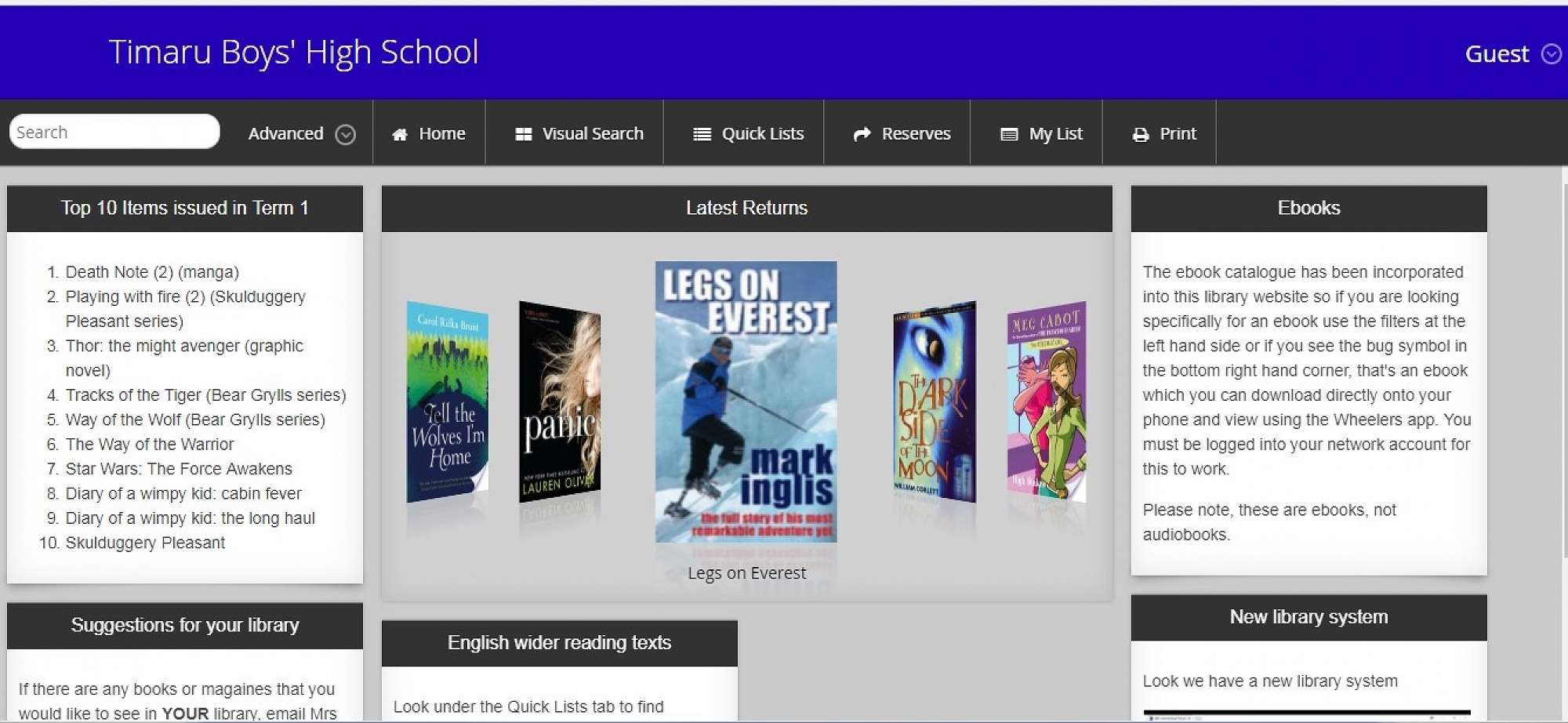Click the My List icon
The width and height of the screenshot is (1568, 723).
pyautogui.click(x=1009, y=134)
